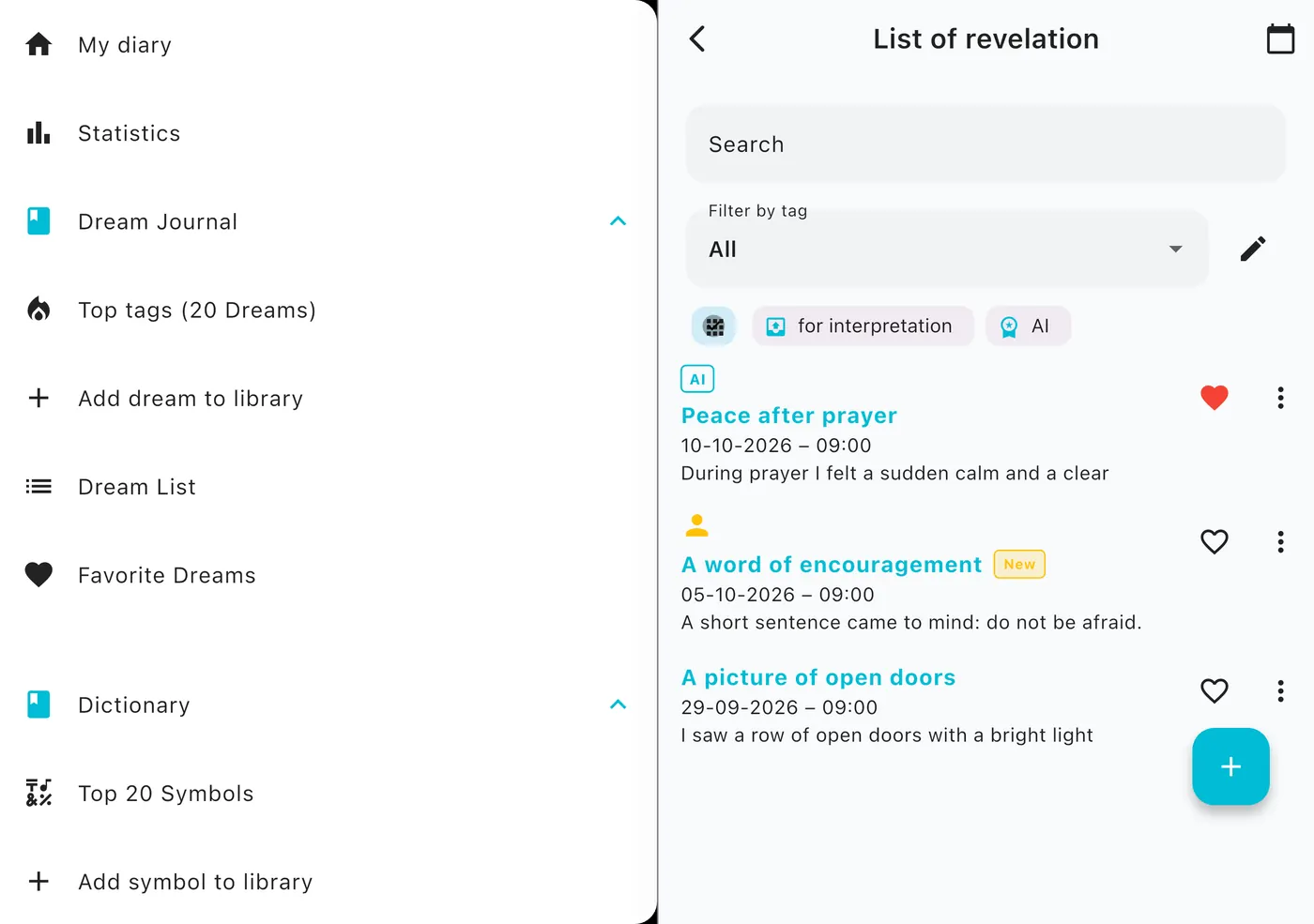
Task: Unfavorite Peace after prayer red heart
Action: coord(1215,398)
